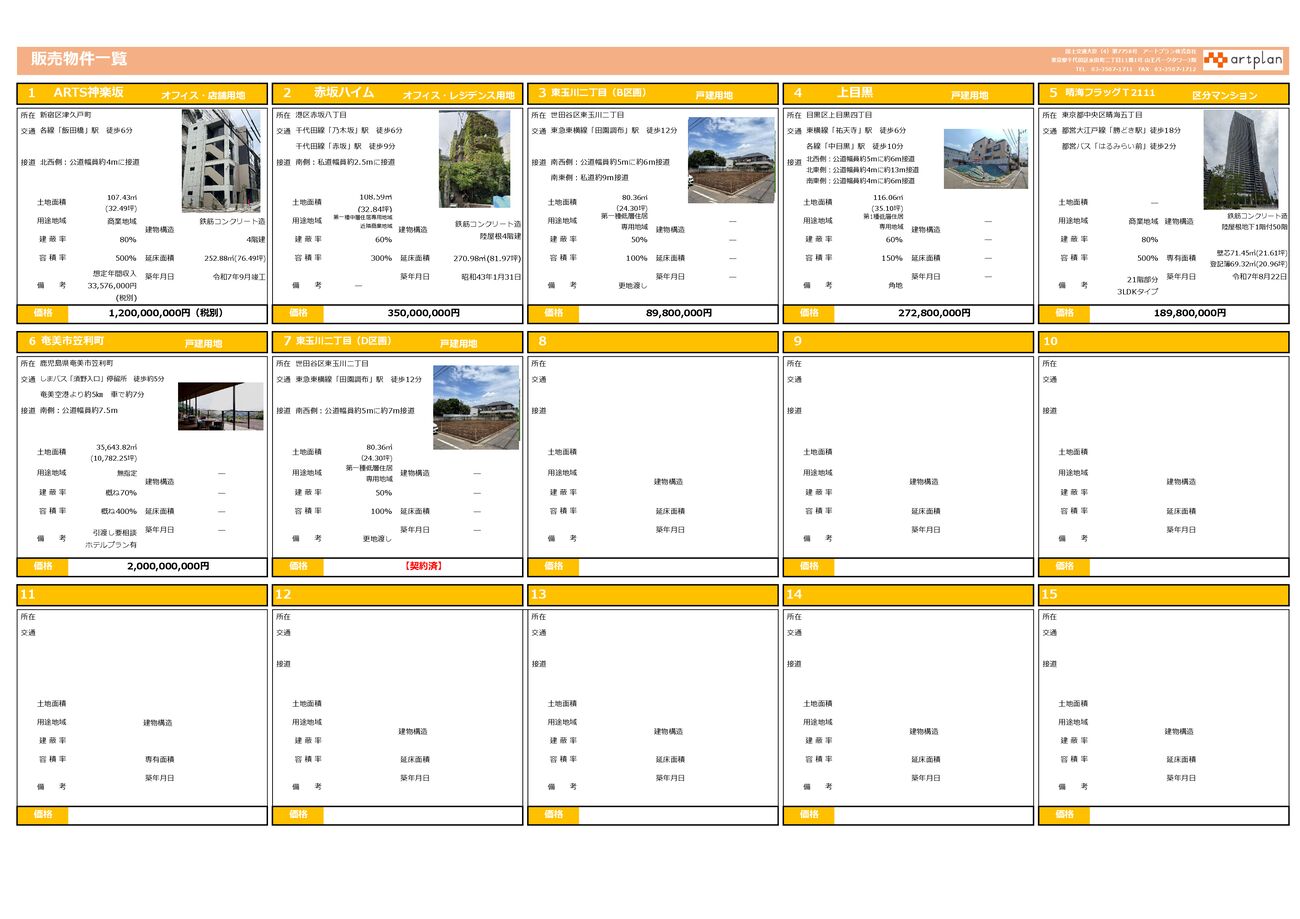1300x919 pixels.
Task: Click the empty listing 12 header bar
Action: (x=397, y=595)
